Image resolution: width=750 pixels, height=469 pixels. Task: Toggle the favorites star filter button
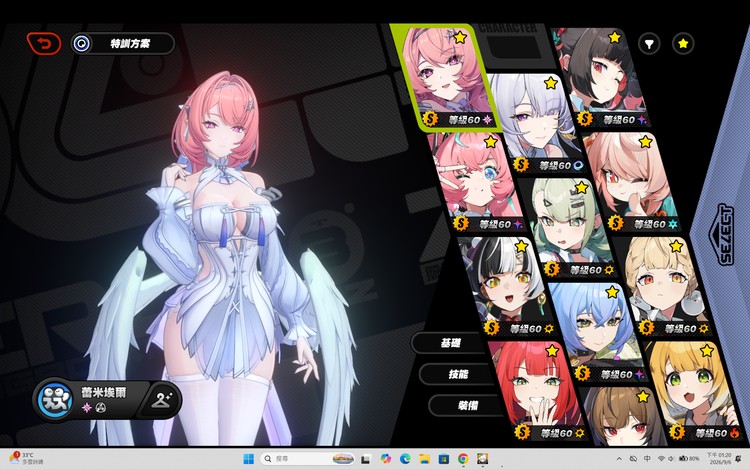(x=683, y=44)
